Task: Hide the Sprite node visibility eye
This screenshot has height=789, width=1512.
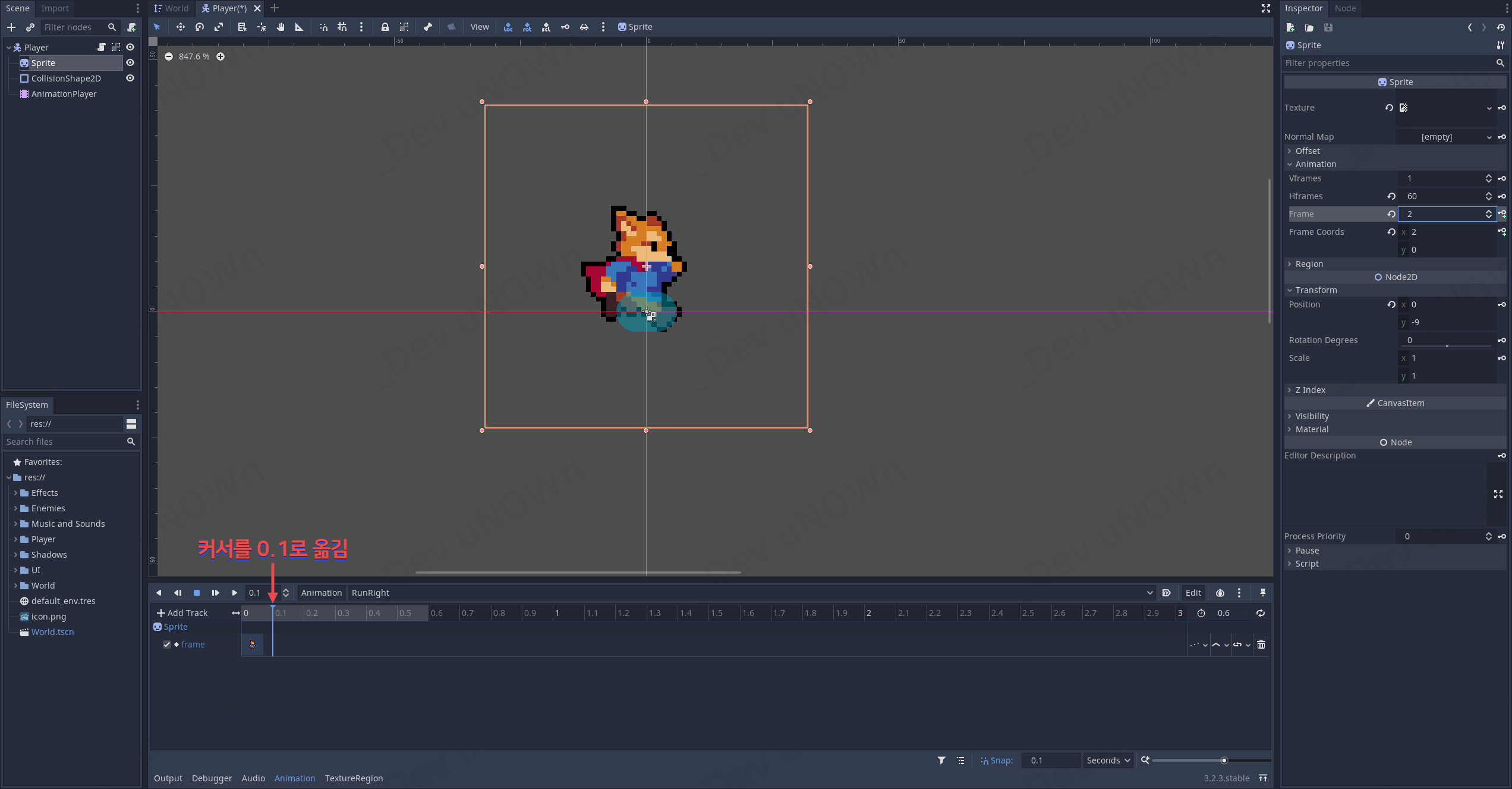Action: [130, 63]
